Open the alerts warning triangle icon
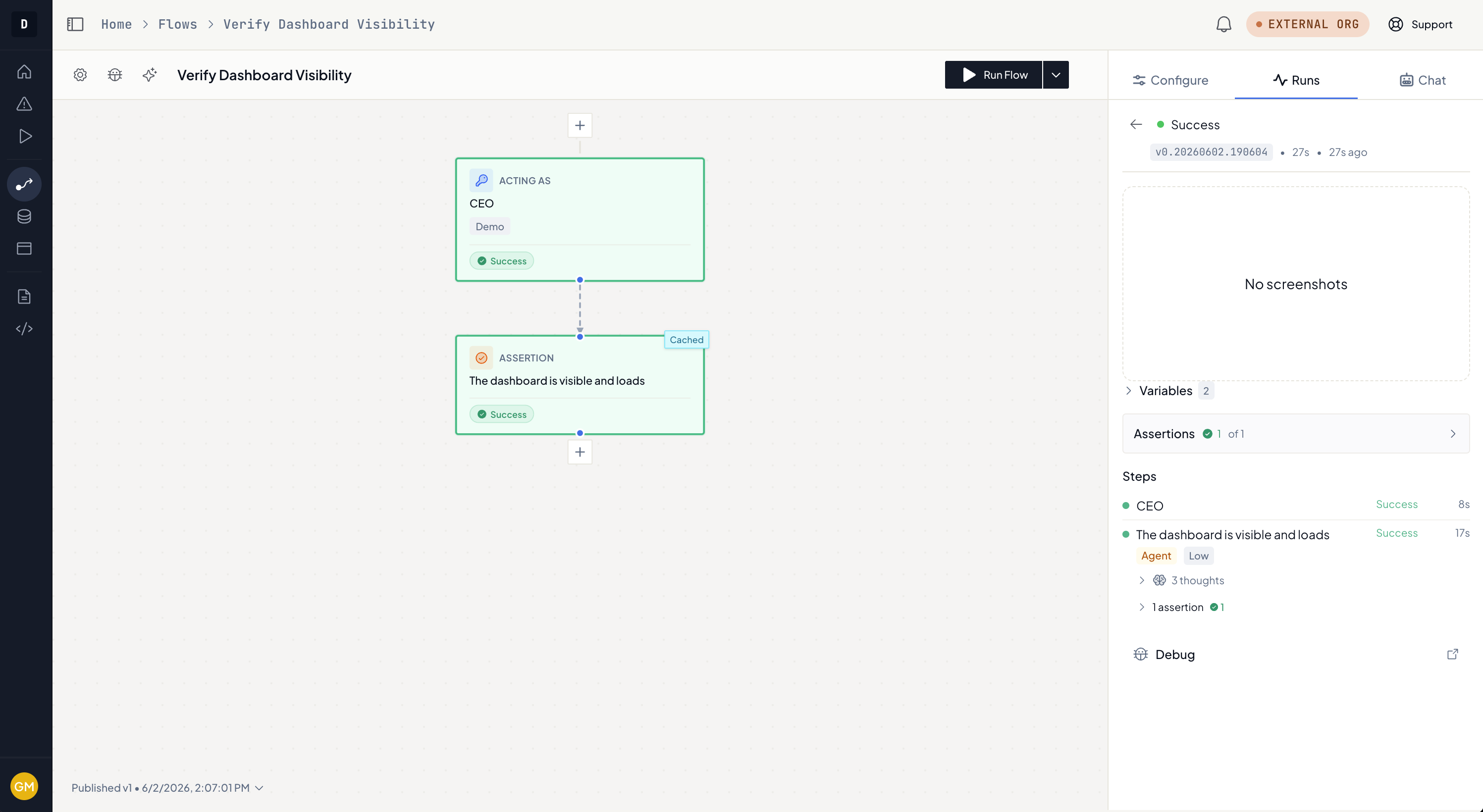Screen dimensions: 1483x812 [24, 104]
